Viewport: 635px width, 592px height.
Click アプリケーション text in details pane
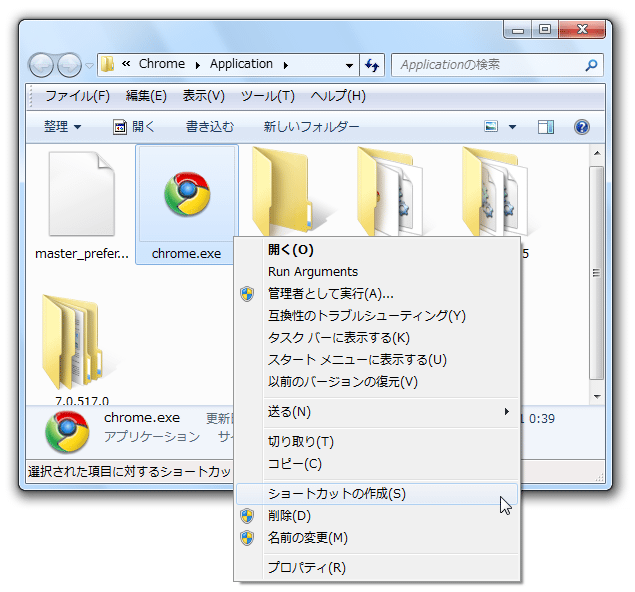tap(152, 437)
